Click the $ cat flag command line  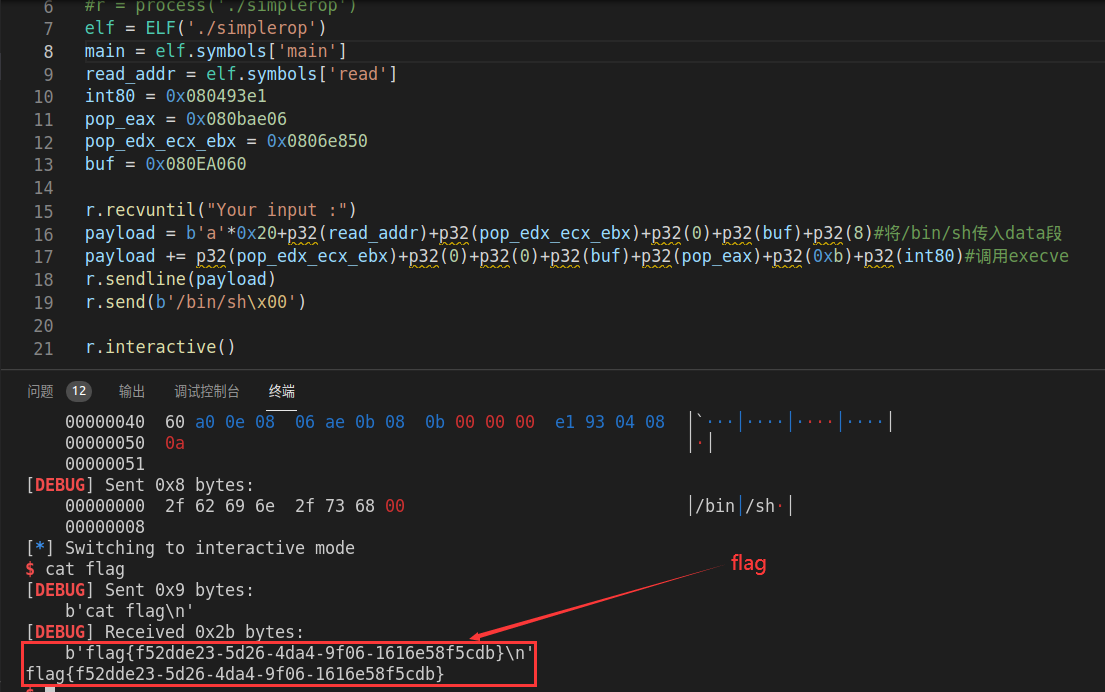[75, 569]
